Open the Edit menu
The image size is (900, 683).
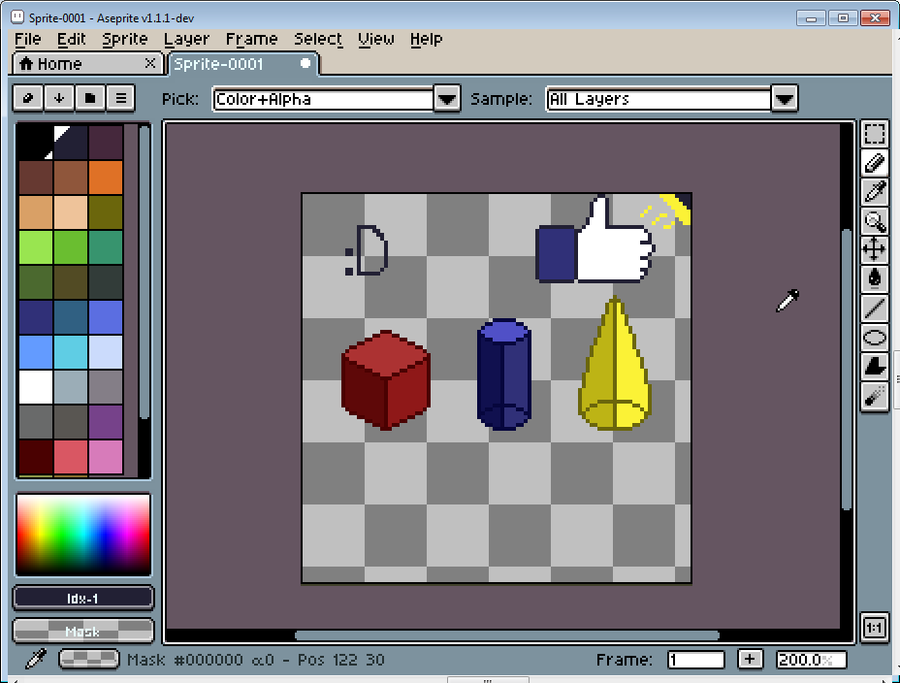tap(71, 39)
